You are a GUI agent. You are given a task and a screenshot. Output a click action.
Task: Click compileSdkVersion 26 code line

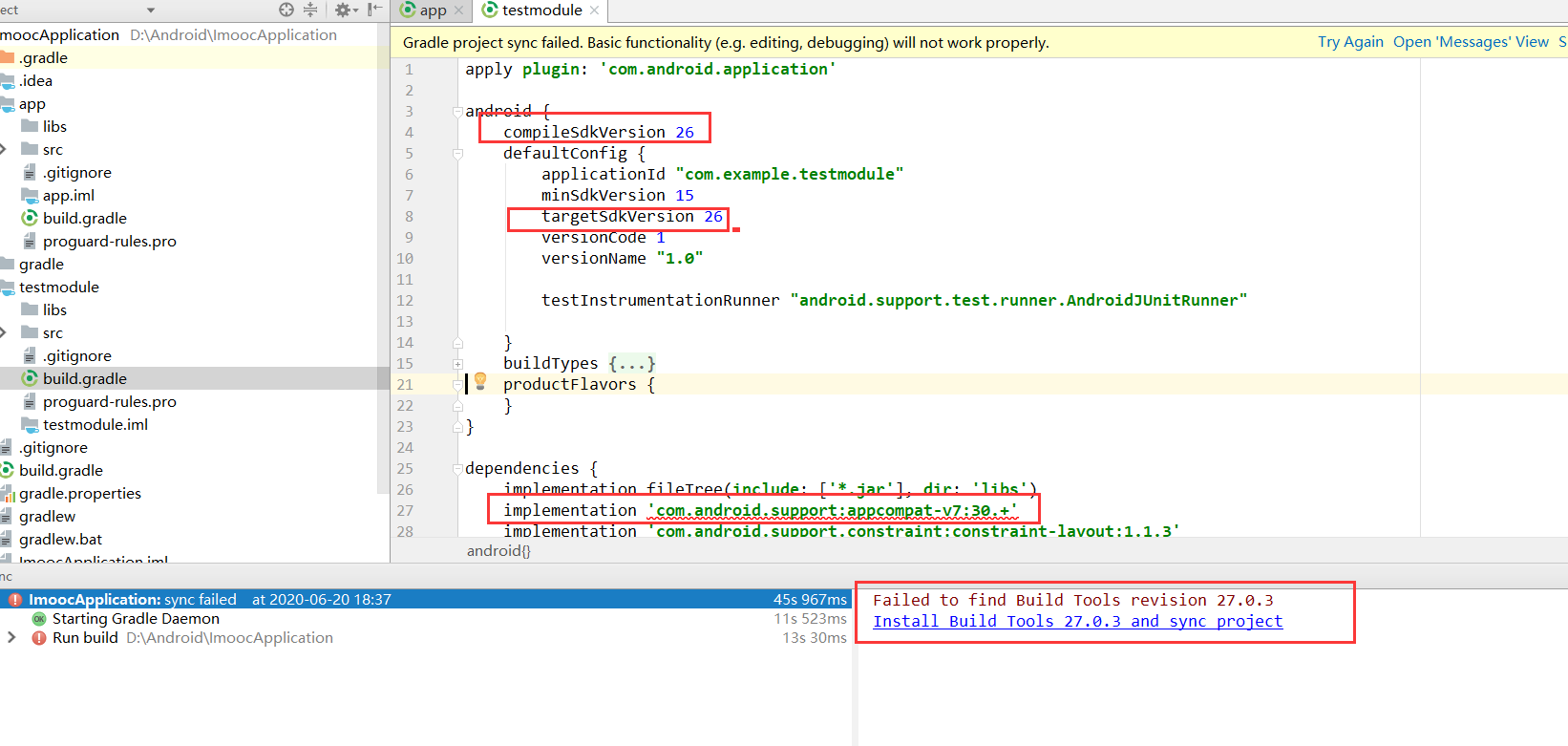(599, 132)
